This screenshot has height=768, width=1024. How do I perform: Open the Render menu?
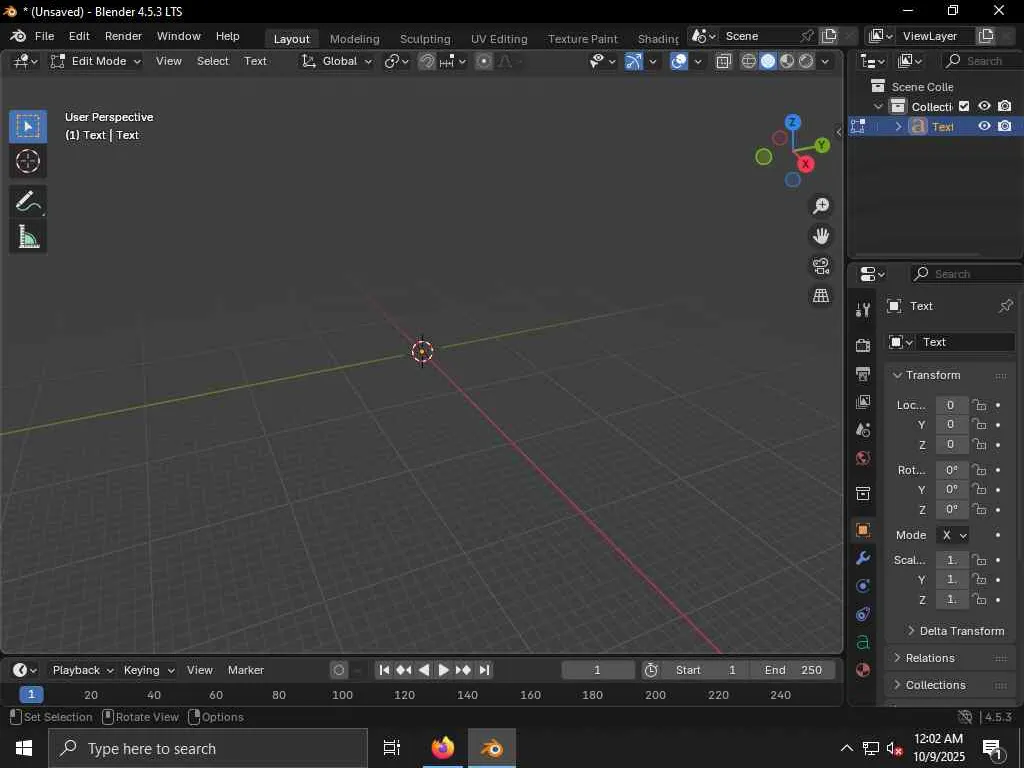point(123,36)
